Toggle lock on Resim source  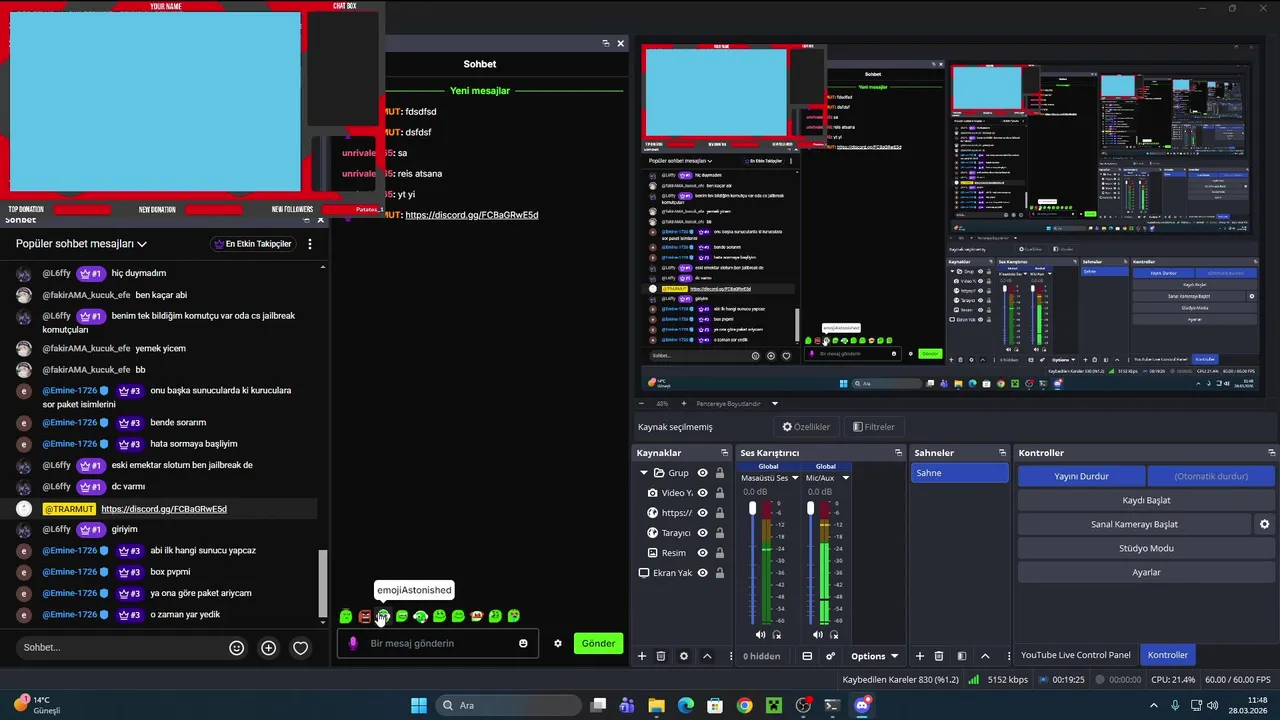pyautogui.click(x=720, y=553)
